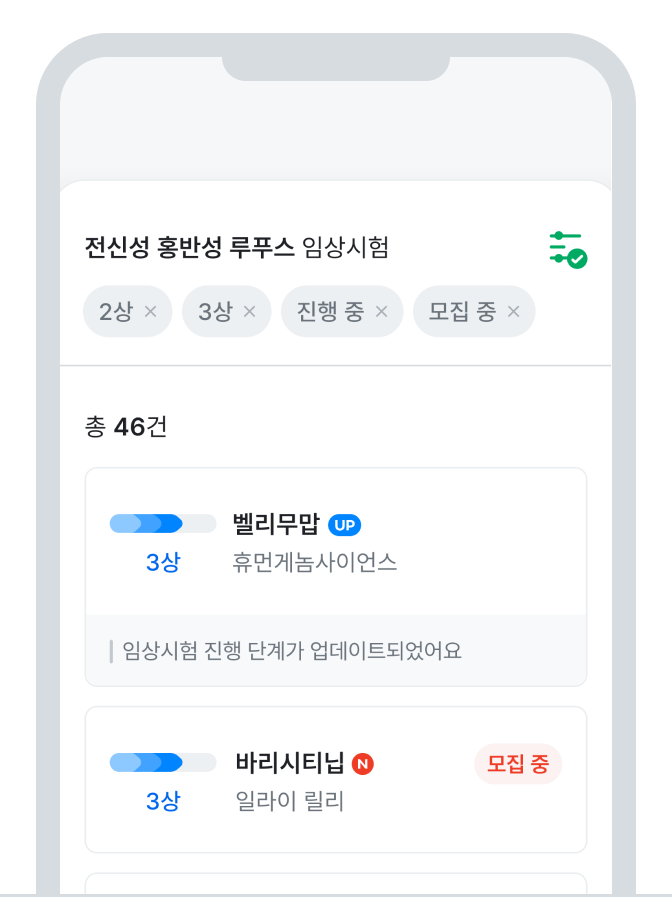Clear the 모집 중 filter with its X

[514, 311]
